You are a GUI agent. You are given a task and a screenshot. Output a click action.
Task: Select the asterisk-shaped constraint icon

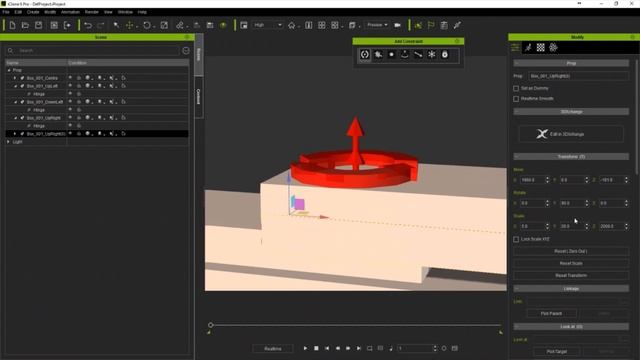pyautogui.click(x=431, y=55)
